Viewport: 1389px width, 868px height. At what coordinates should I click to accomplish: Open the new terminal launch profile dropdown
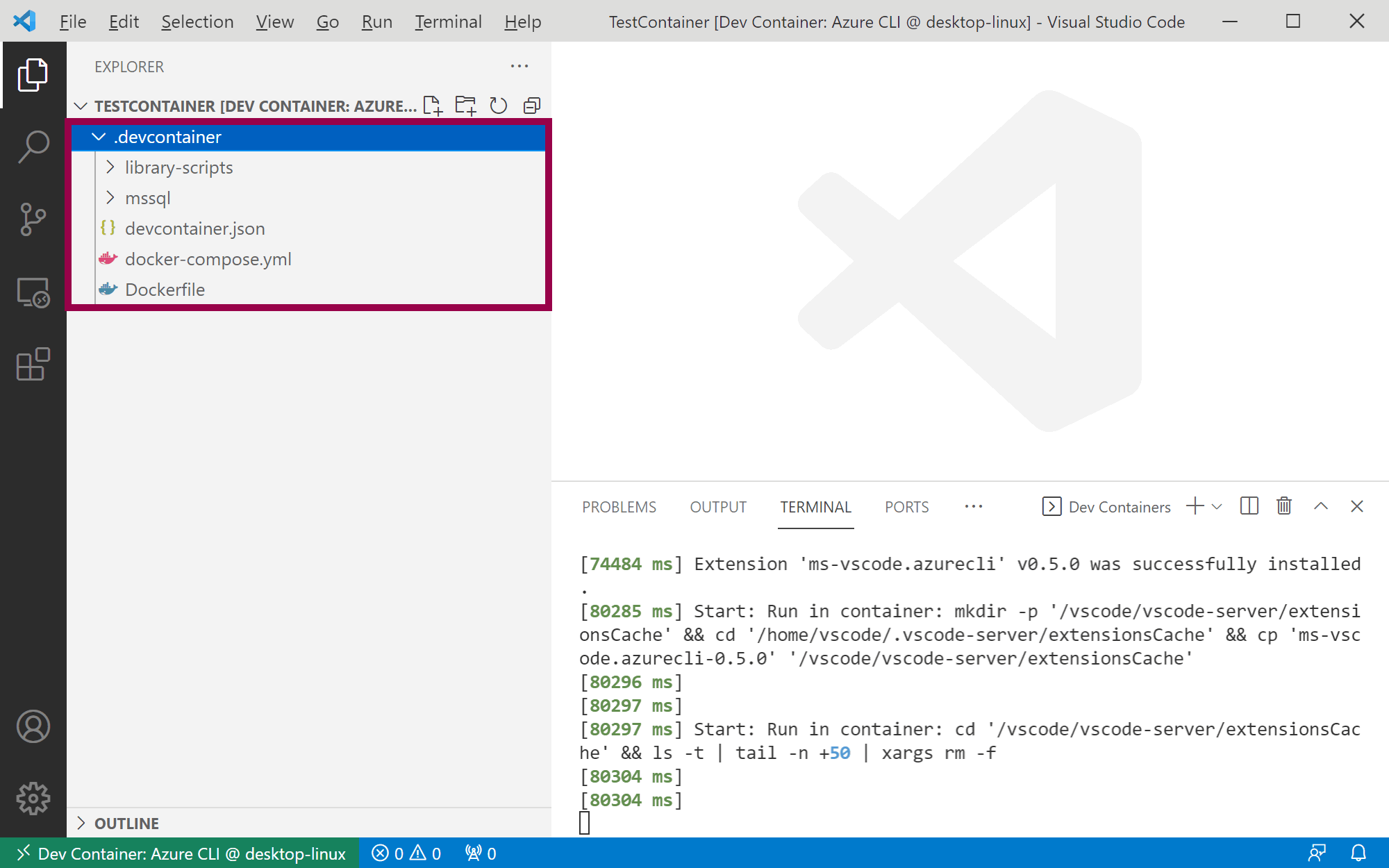1217,506
